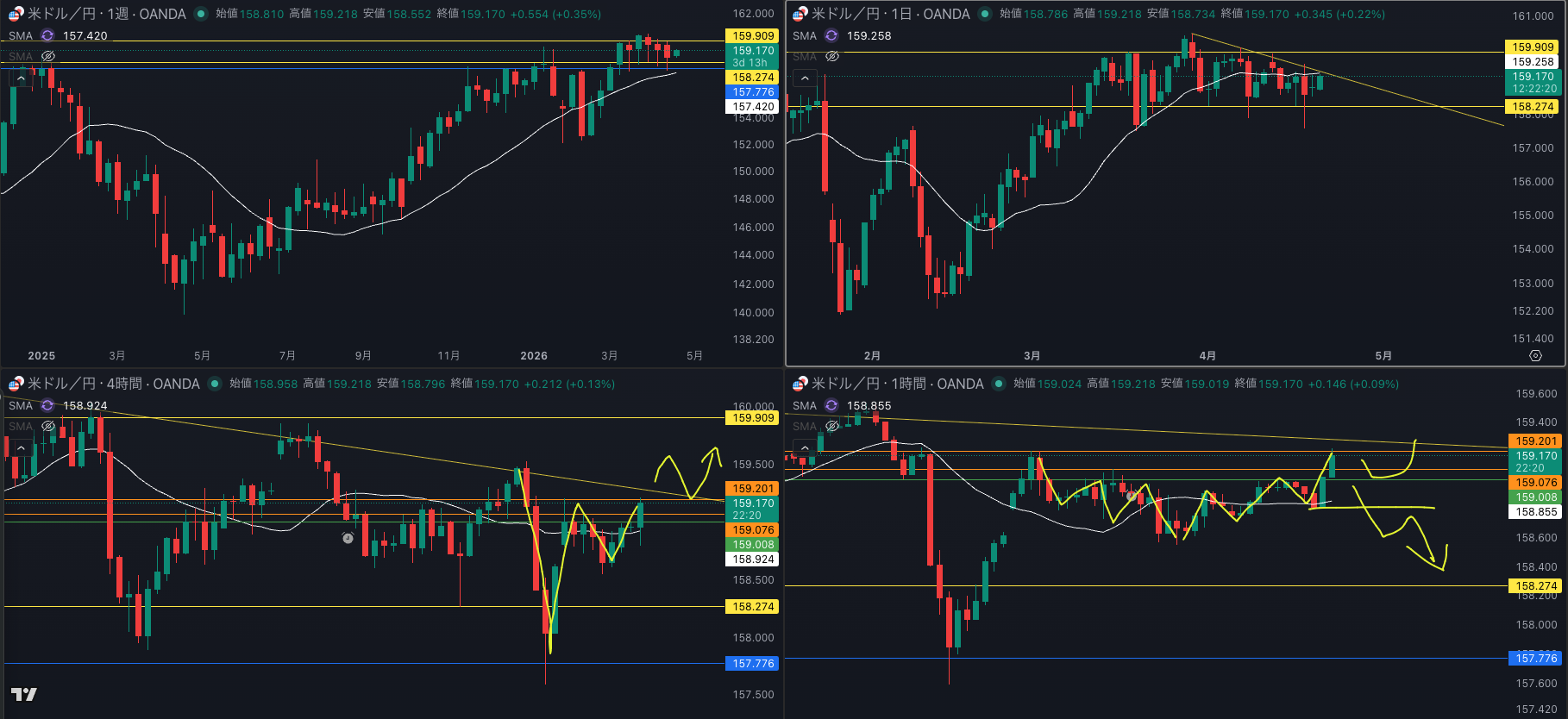Open chart settings gear on the daily chart
The width and height of the screenshot is (1568, 719).
pos(1535,355)
